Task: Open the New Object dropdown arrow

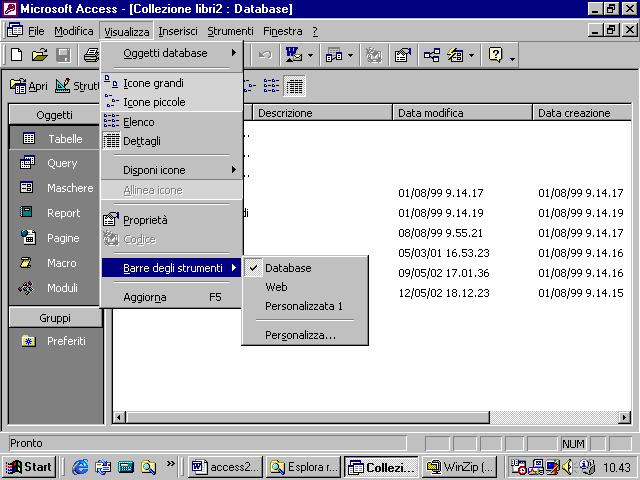Action: 471,55
